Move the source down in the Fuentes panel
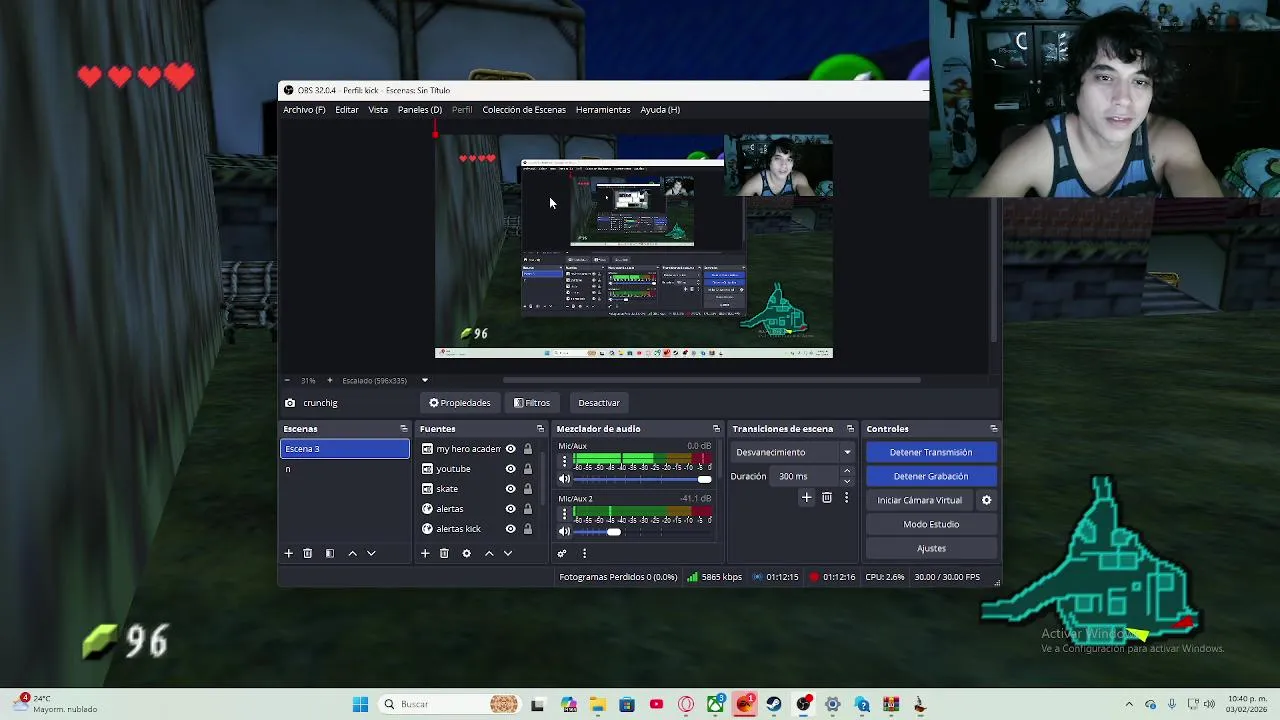The width and height of the screenshot is (1280, 720). tap(508, 553)
